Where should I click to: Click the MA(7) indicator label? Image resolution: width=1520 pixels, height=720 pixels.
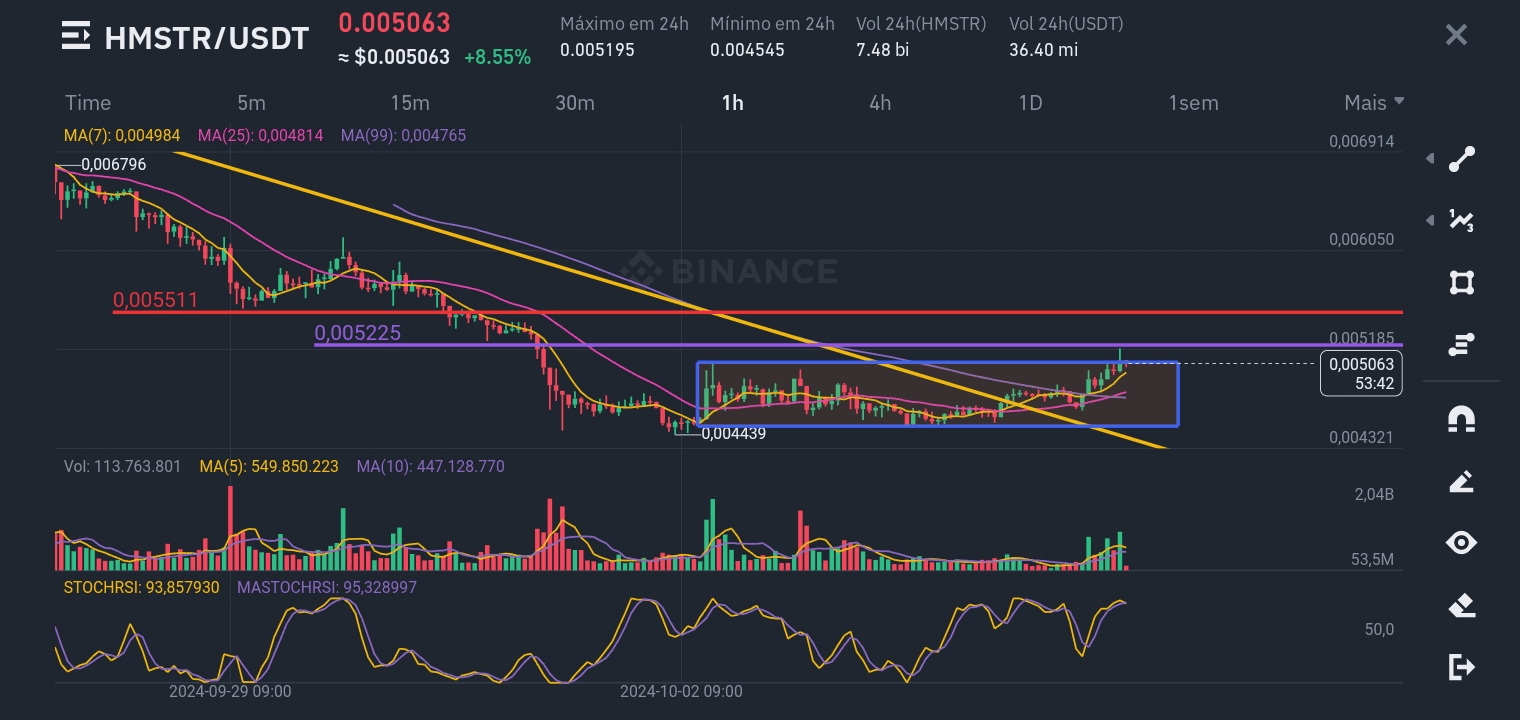click(122, 135)
